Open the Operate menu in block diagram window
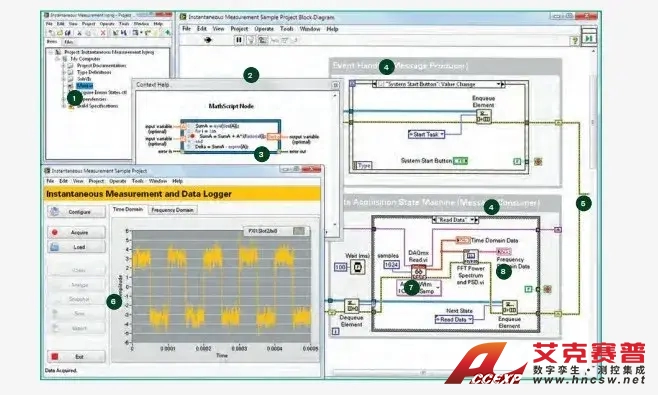Viewport: 658px width, 395px height. pyautogui.click(x=264, y=29)
